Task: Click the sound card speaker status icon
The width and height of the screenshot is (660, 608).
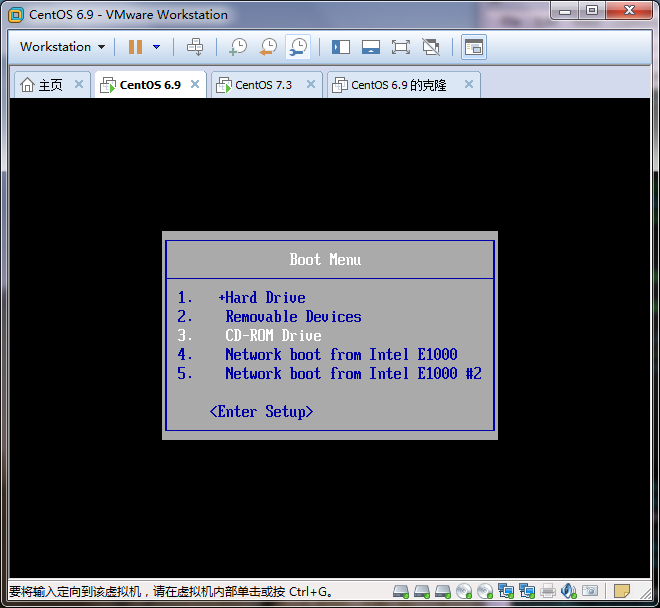Action: click(x=569, y=592)
